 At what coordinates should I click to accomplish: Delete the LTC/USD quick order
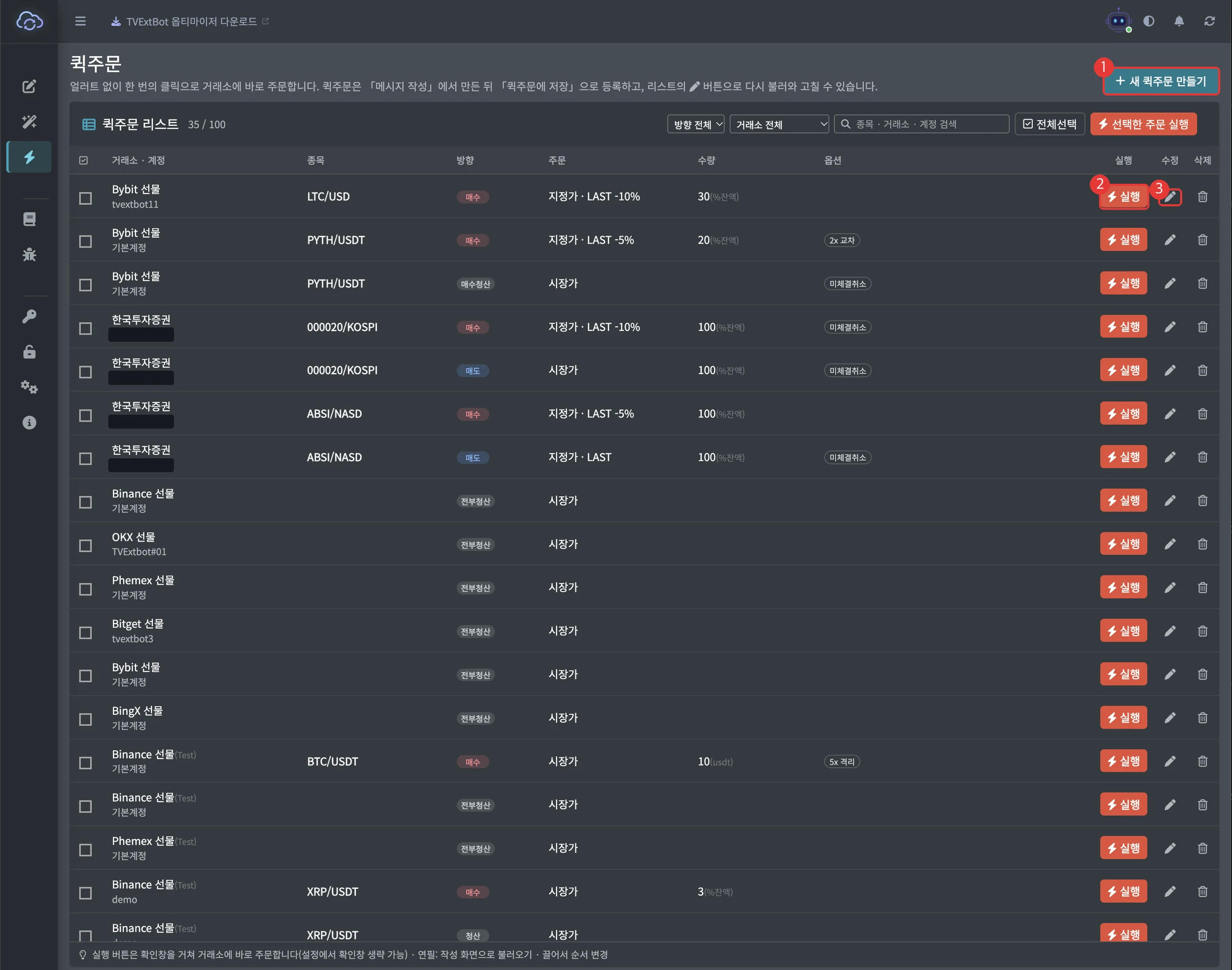tap(1202, 197)
